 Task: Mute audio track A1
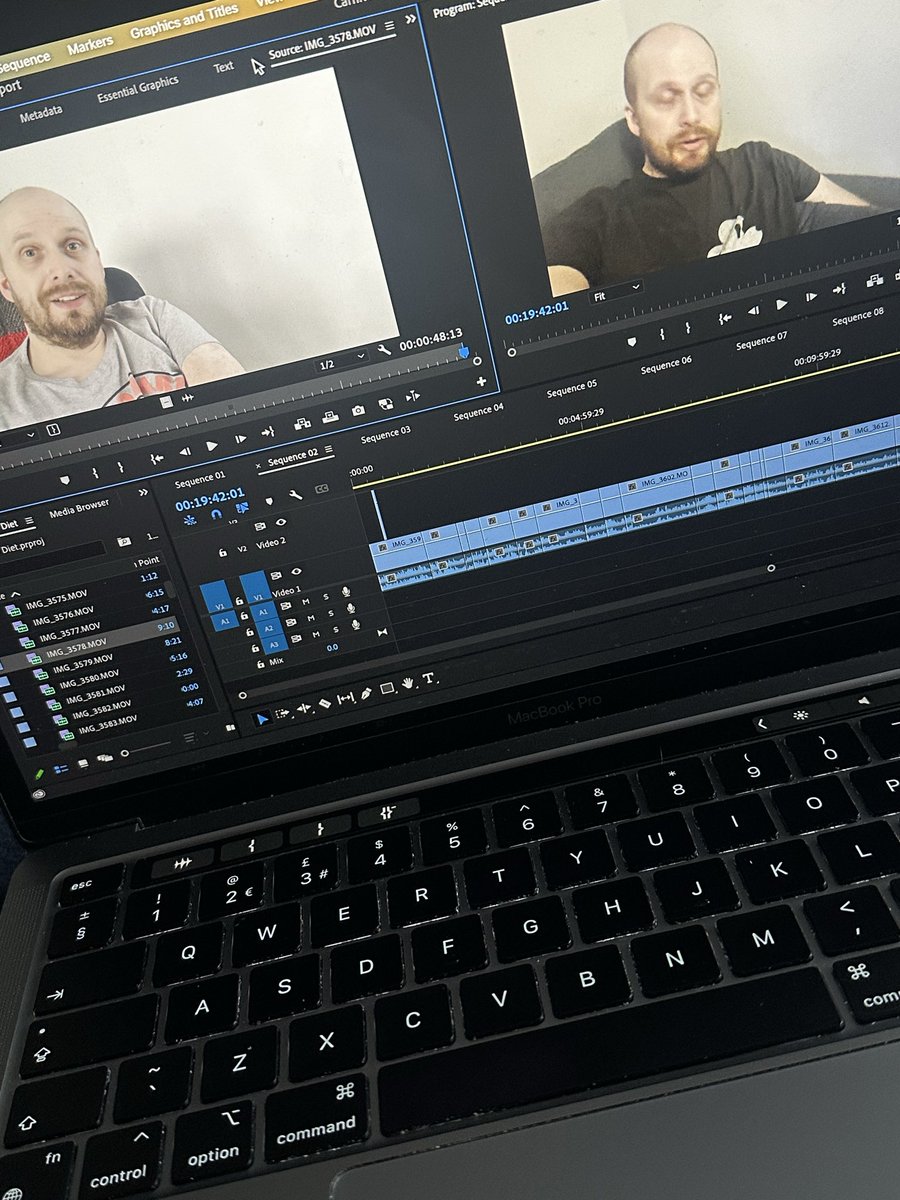coord(306,602)
